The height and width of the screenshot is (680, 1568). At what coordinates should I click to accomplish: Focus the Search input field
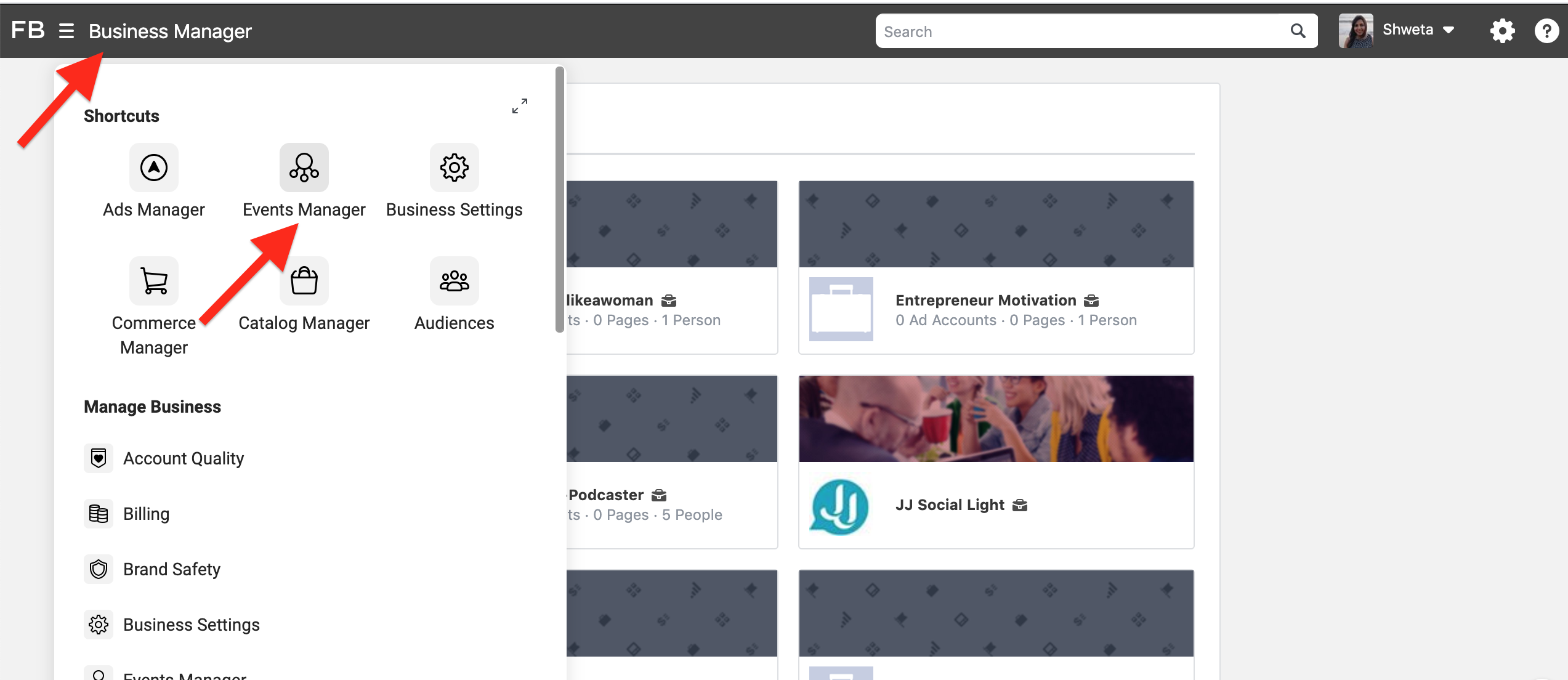(x=1096, y=31)
